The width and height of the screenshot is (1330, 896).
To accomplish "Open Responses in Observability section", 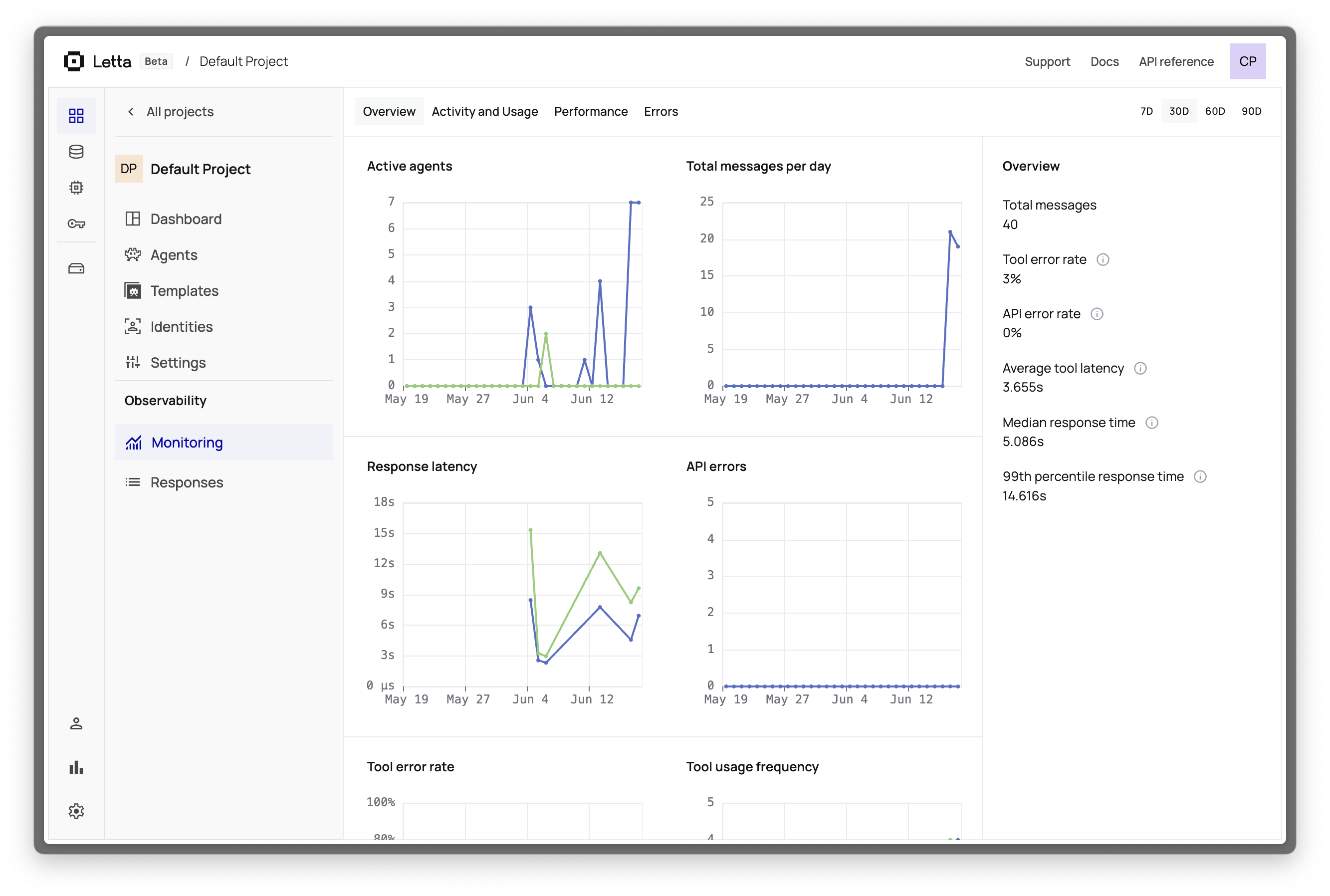I will (186, 483).
